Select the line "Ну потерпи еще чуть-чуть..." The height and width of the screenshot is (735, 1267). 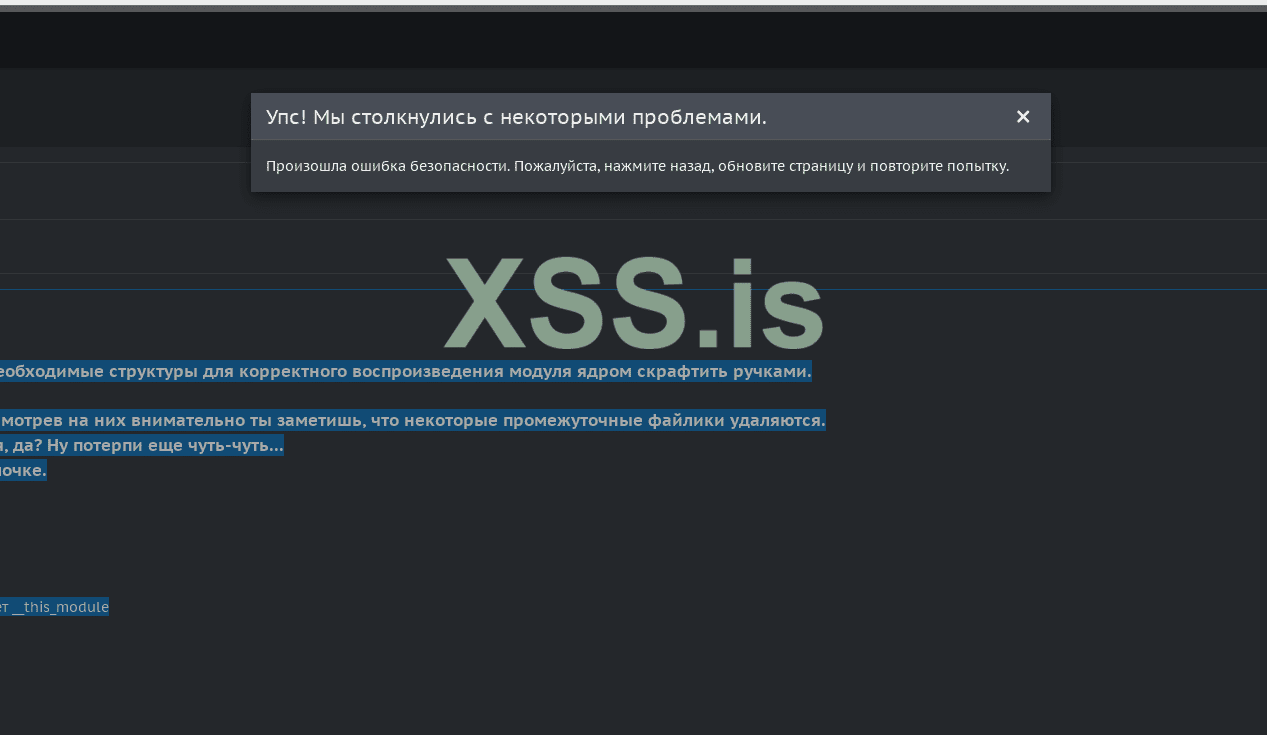tap(141, 445)
